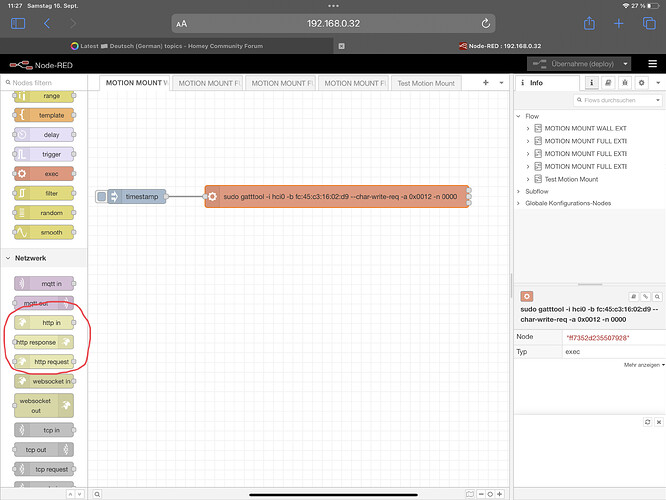The image size is (666, 500).
Task: Select the smooth node in palette
Action: [x=44, y=232]
